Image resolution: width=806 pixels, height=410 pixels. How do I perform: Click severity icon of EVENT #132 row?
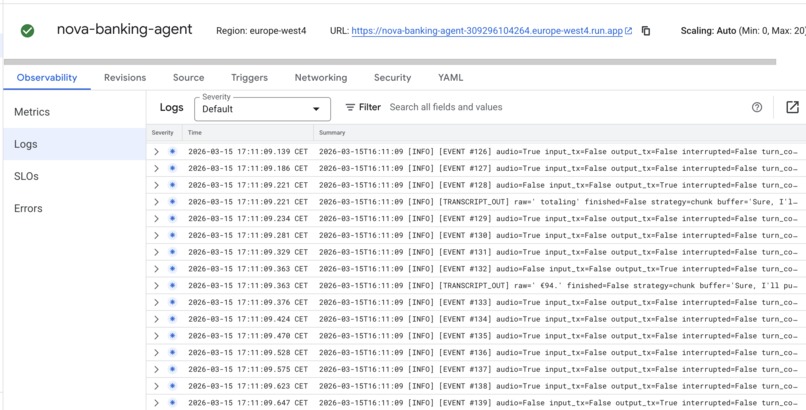tap(172, 269)
